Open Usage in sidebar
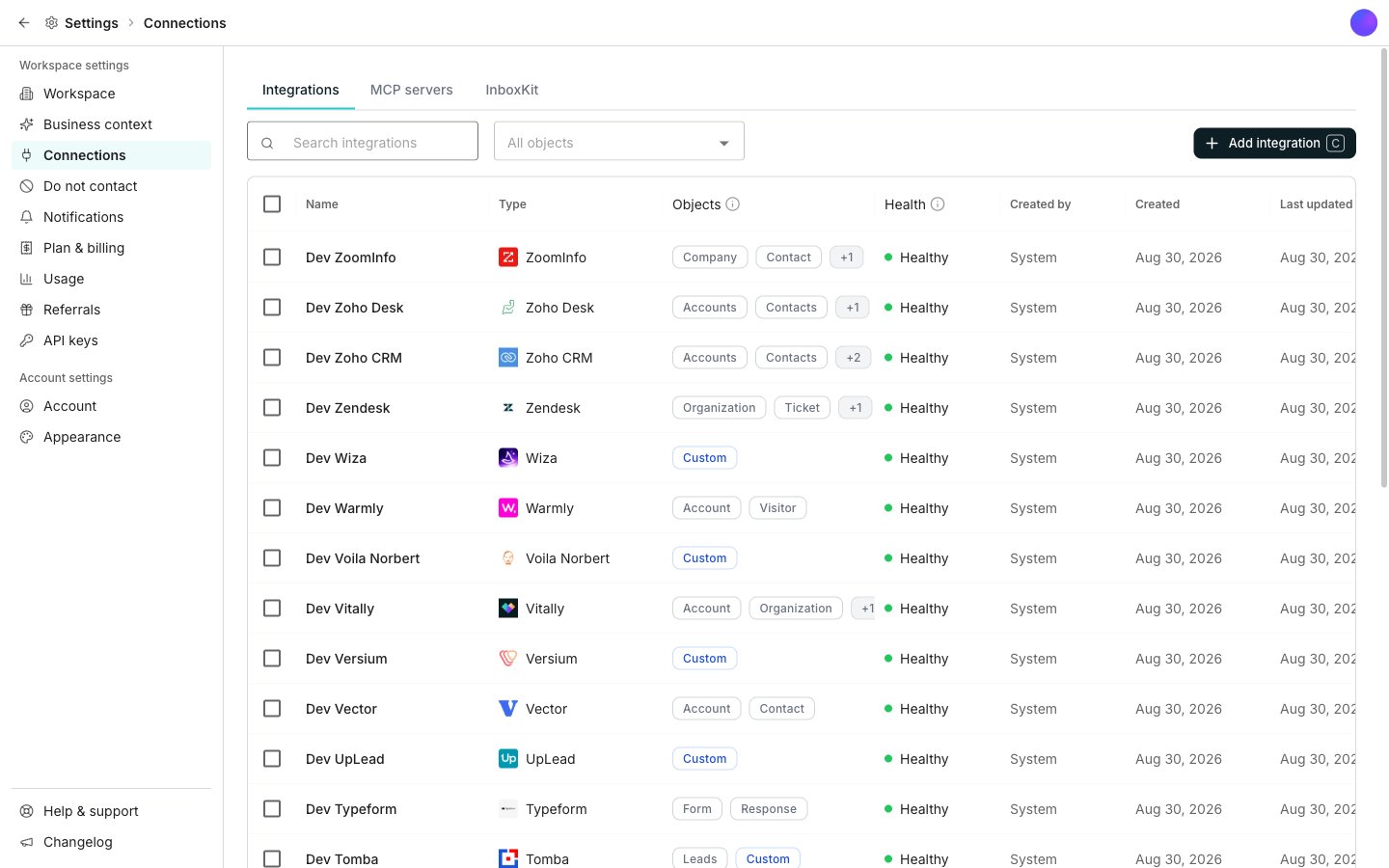 [x=111, y=279]
